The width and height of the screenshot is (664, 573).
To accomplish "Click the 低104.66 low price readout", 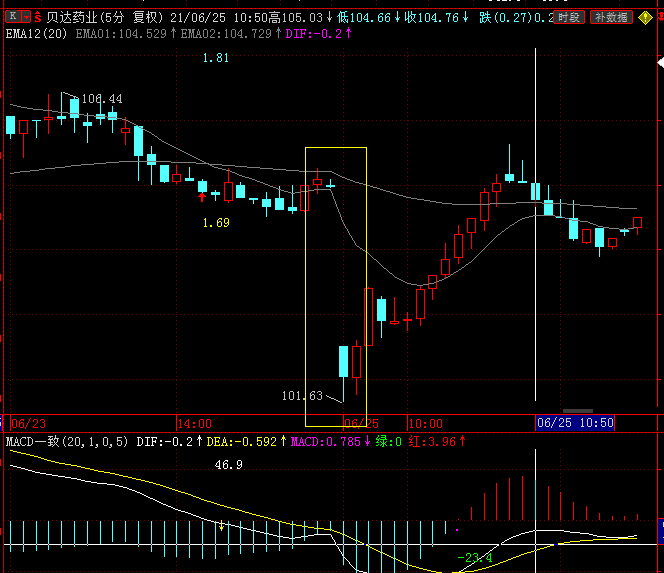I will pos(364,18).
